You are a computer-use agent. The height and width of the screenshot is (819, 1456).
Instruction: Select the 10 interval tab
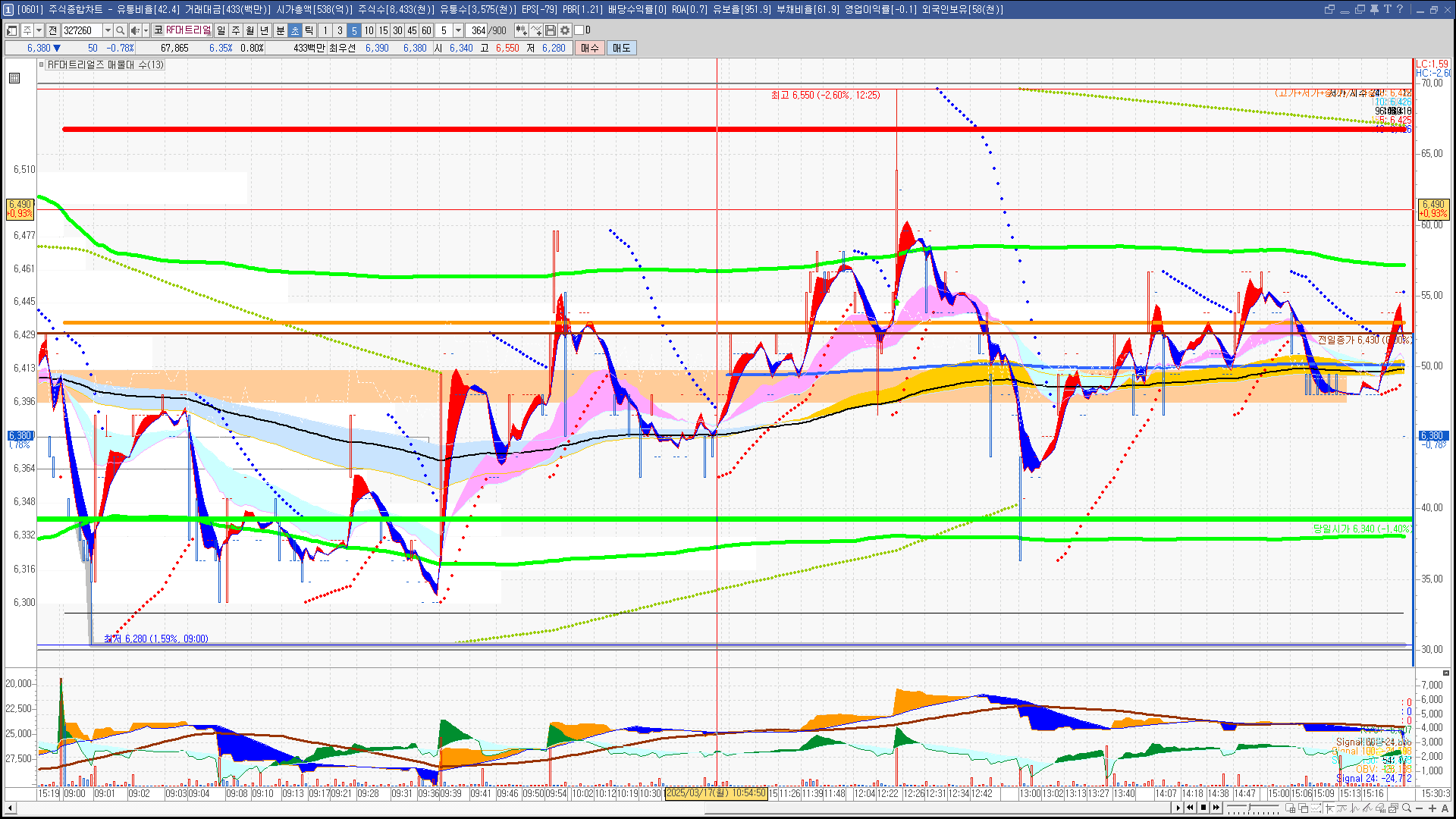coord(369,30)
